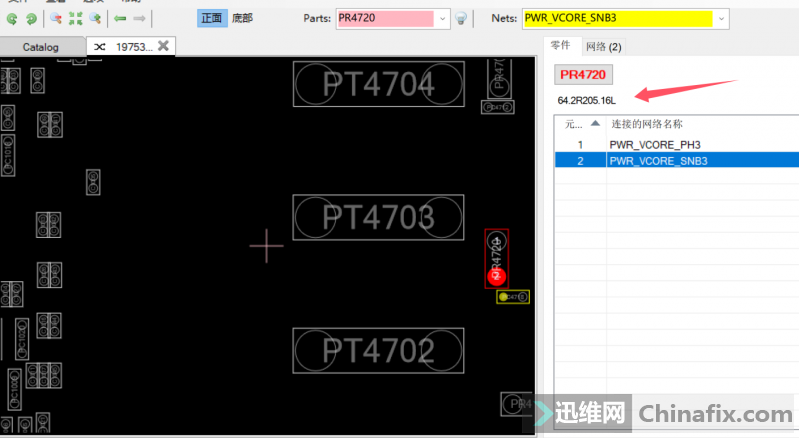This screenshot has width=799, height=438.
Task: Click the grey forward arrow icon
Action: click(x=140, y=18)
